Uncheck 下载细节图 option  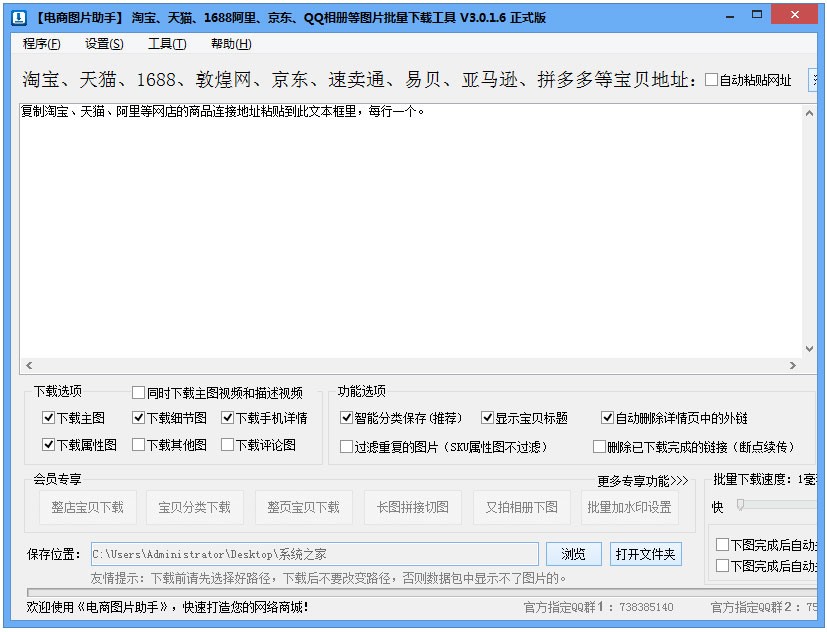[x=138, y=418]
